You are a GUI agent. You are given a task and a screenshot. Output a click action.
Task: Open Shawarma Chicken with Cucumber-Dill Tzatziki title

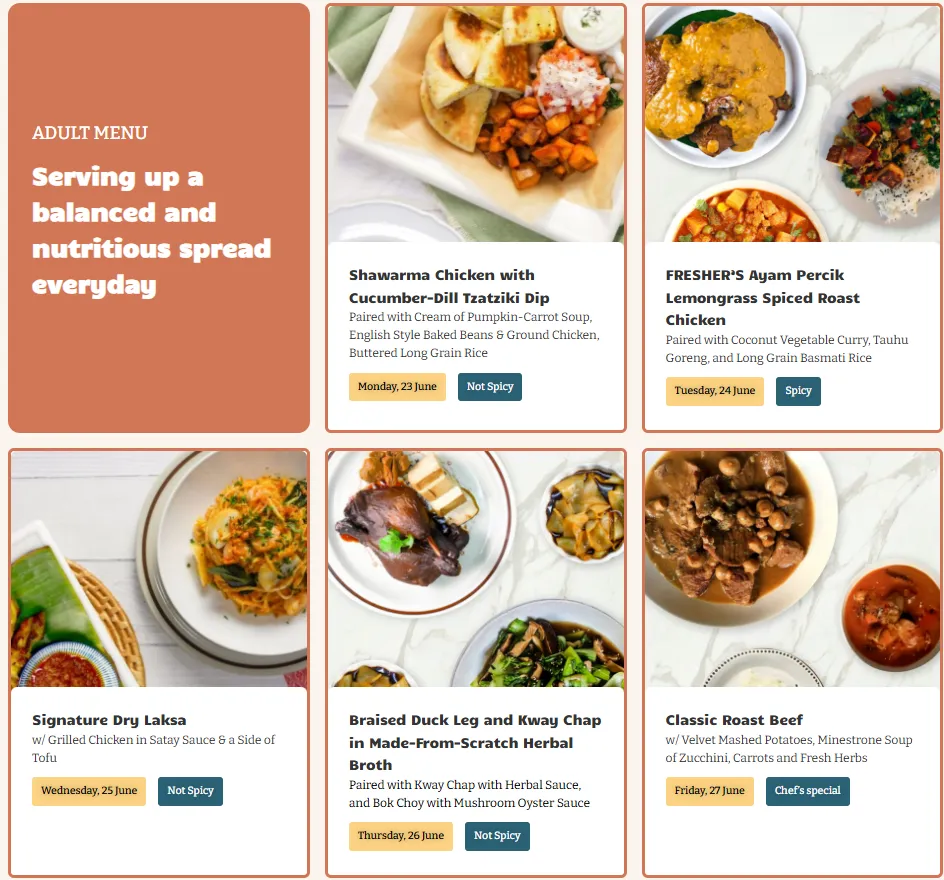449,287
